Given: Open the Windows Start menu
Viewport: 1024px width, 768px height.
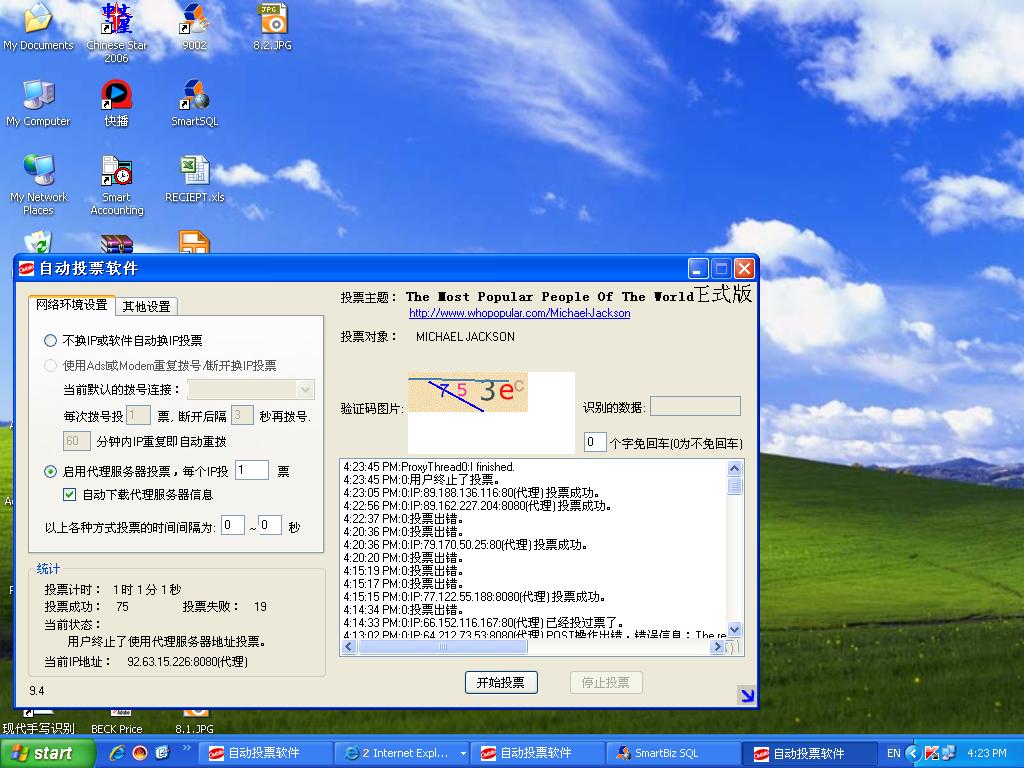Looking at the screenshot, I should coord(42,754).
